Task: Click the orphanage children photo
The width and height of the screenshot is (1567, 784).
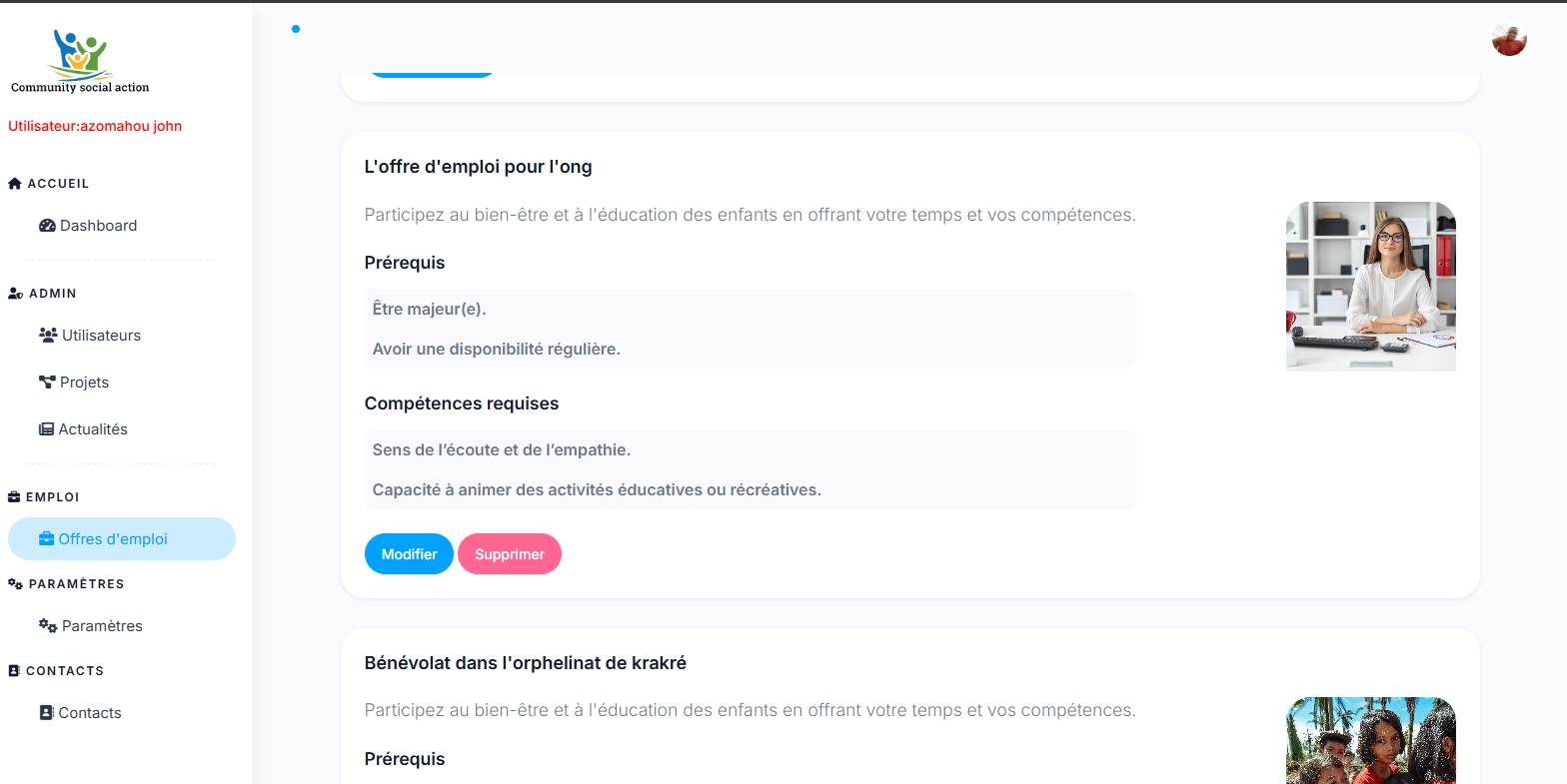Action: pyautogui.click(x=1370, y=740)
